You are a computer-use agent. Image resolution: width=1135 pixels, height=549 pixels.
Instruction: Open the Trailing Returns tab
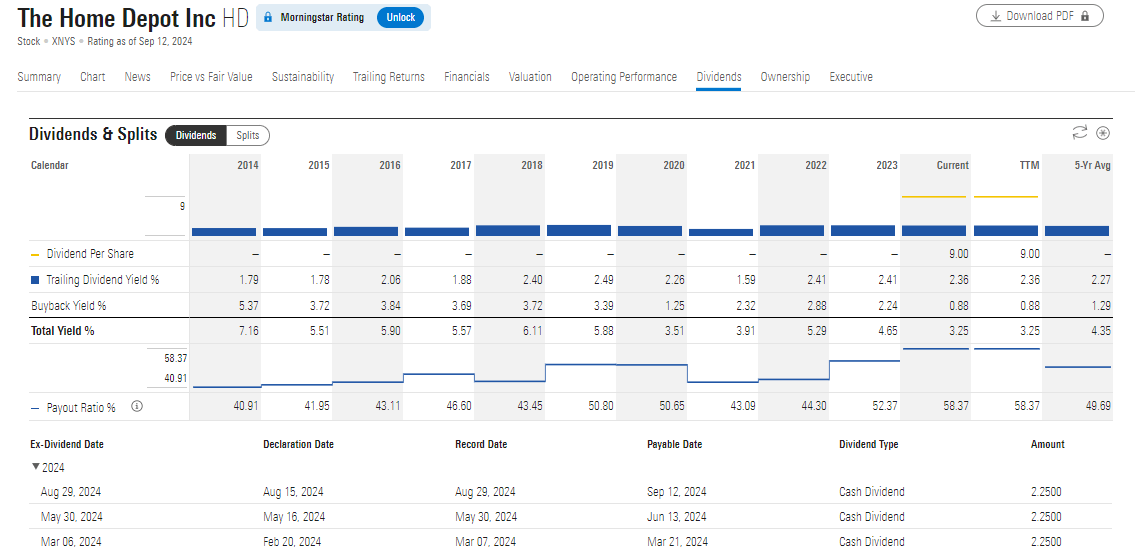389,77
